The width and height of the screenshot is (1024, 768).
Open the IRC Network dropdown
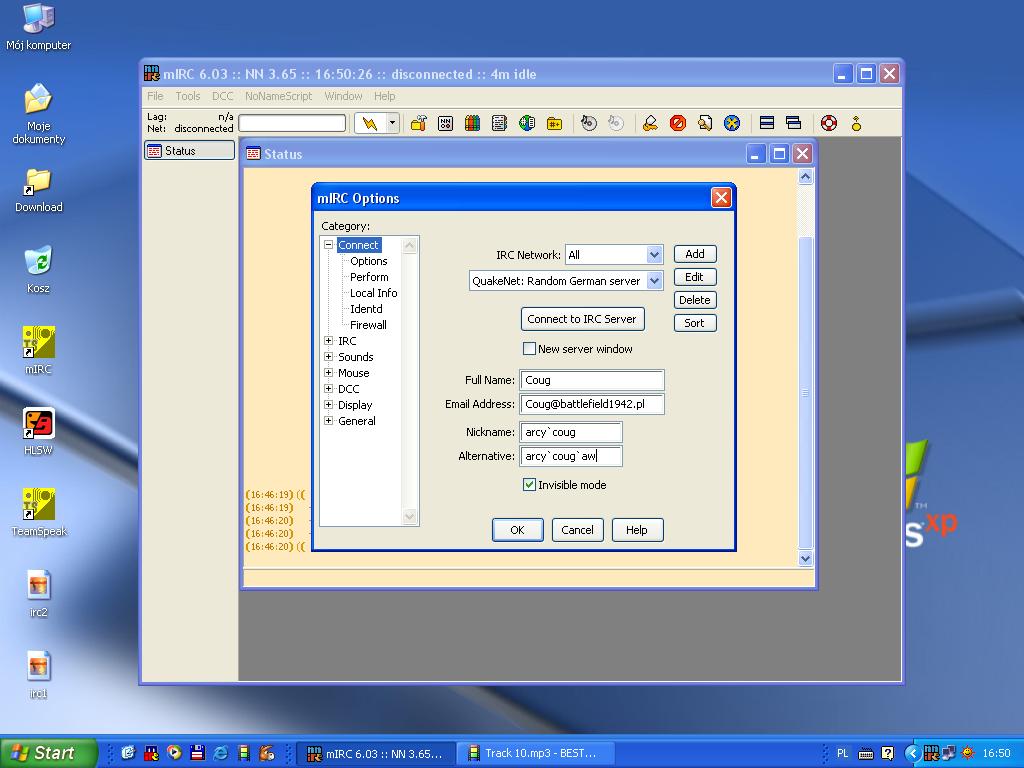tap(654, 255)
